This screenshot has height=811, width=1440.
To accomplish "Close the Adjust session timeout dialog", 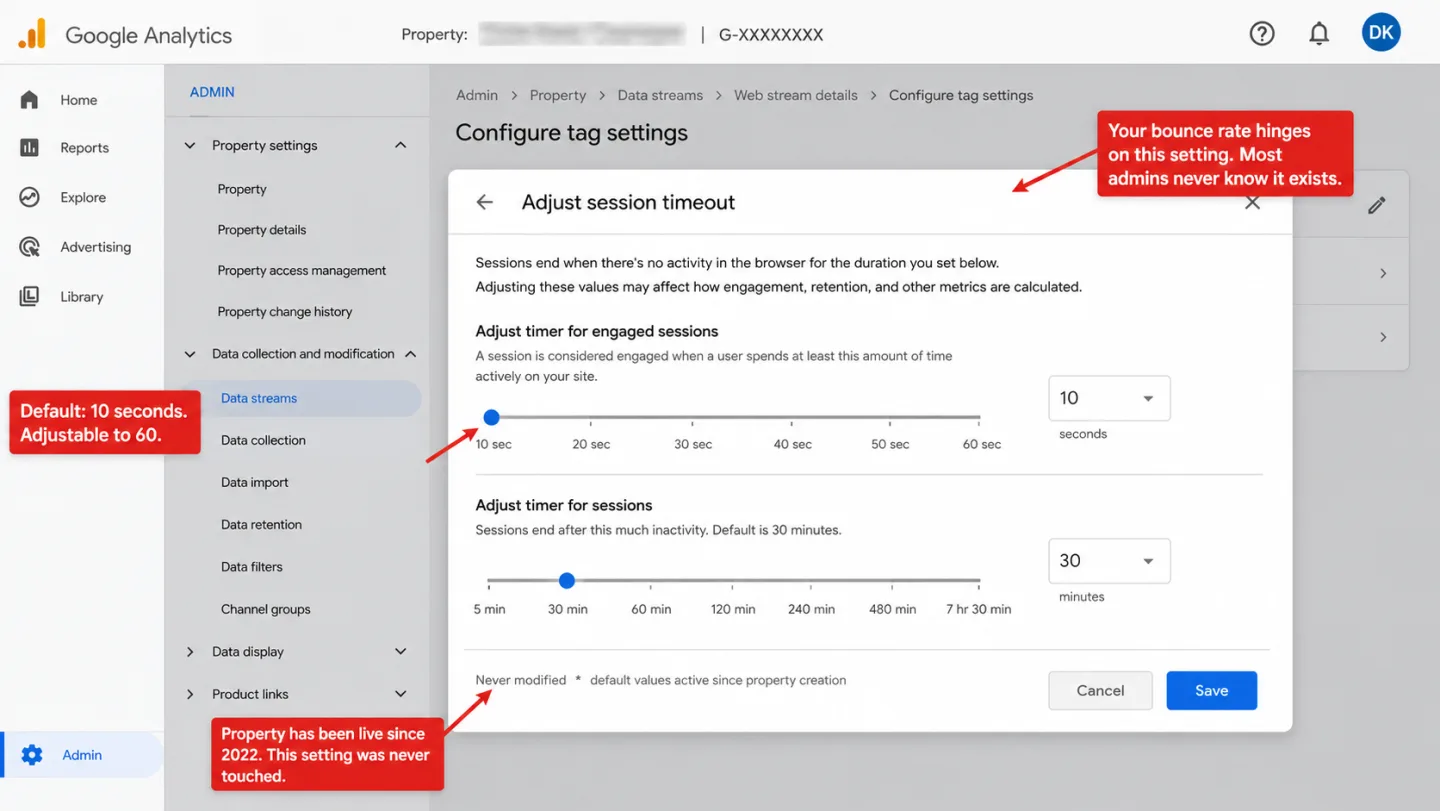I will [1252, 203].
